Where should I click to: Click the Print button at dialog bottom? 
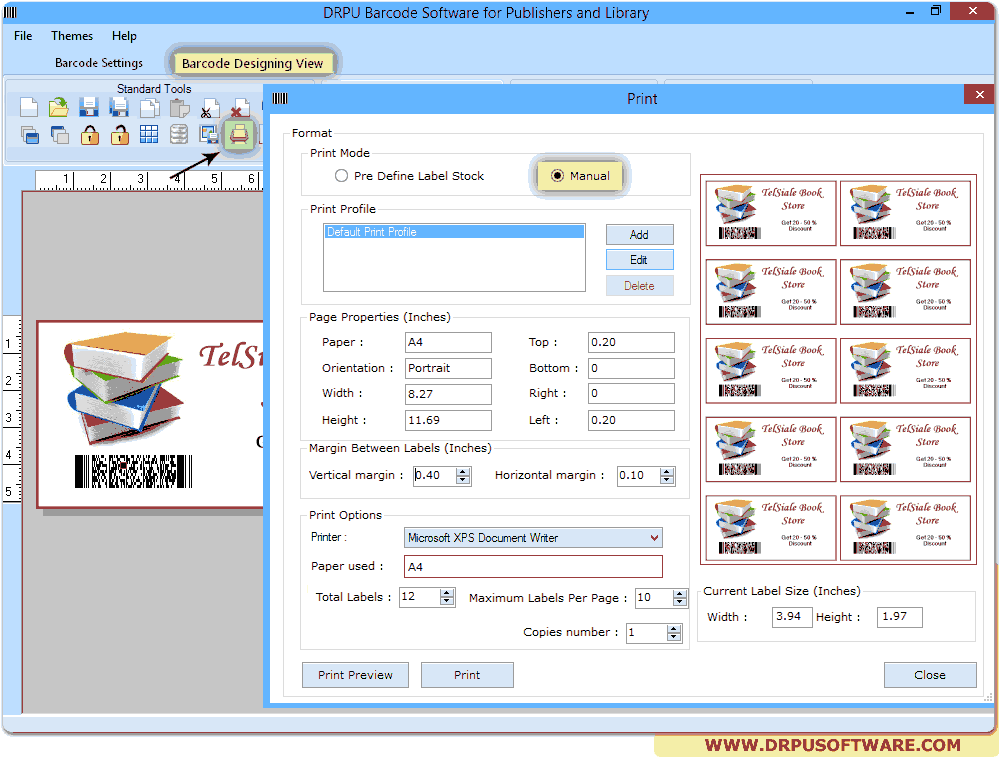pyautogui.click(x=467, y=675)
